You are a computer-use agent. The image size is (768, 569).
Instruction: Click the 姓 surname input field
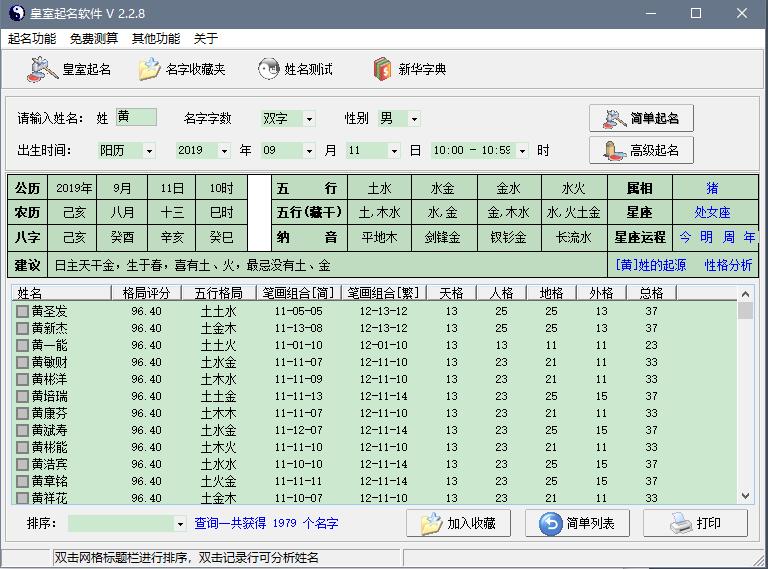click(x=136, y=118)
